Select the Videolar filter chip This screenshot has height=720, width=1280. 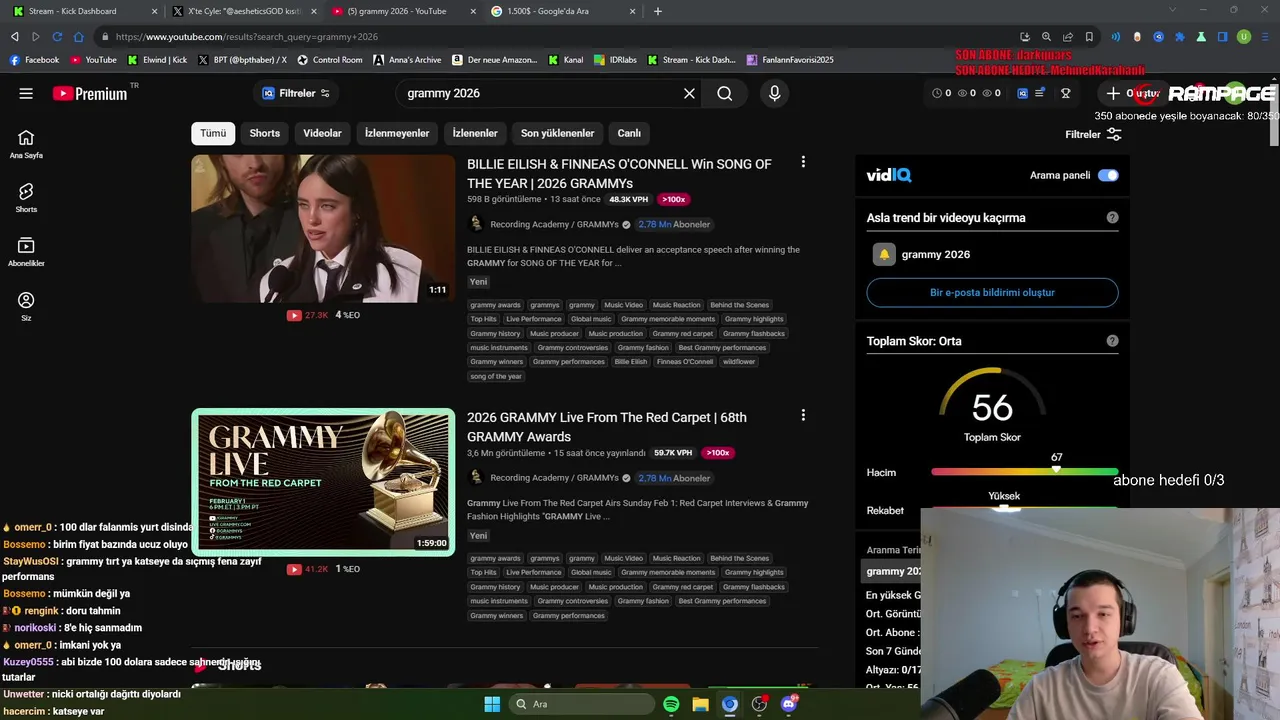click(x=322, y=133)
